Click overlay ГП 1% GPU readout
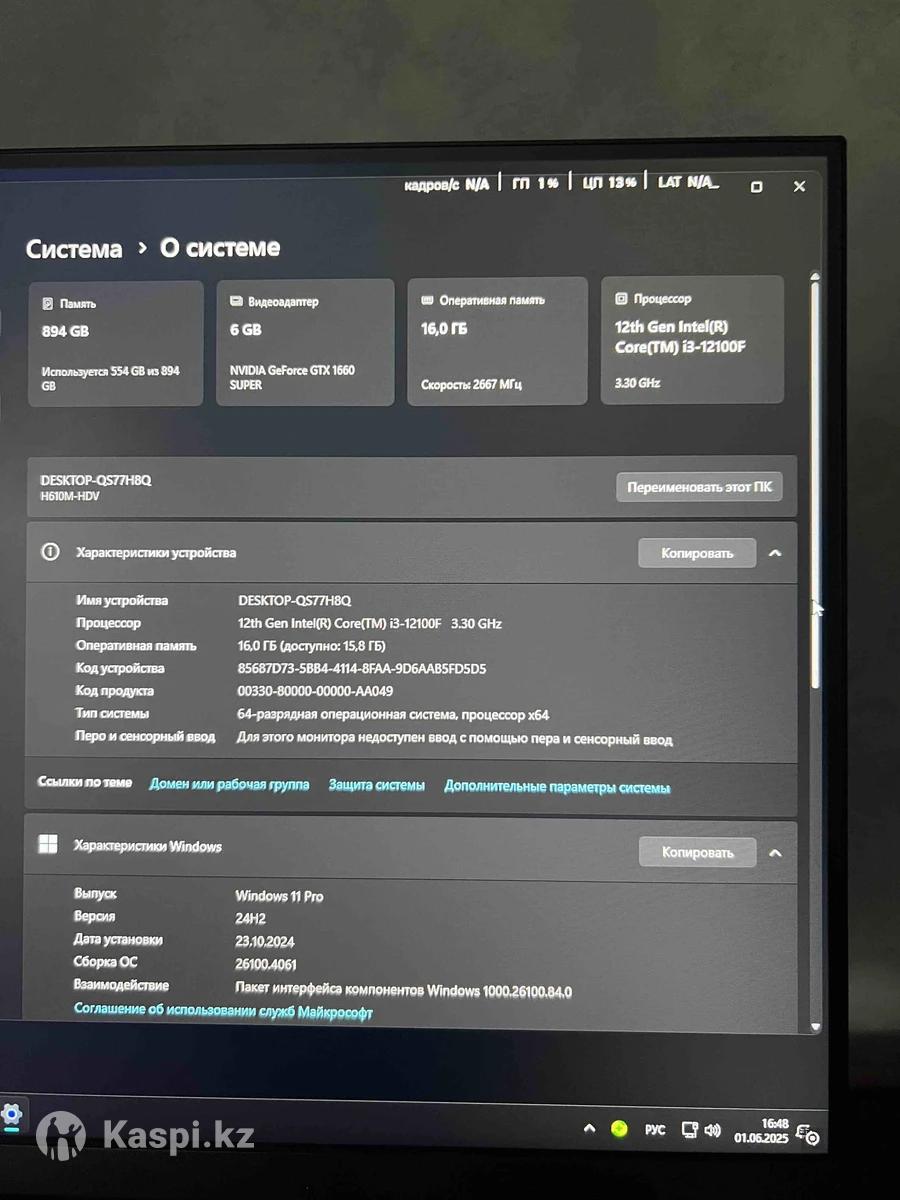Image resolution: width=900 pixels, height=1200 pixels. [535, 183]
